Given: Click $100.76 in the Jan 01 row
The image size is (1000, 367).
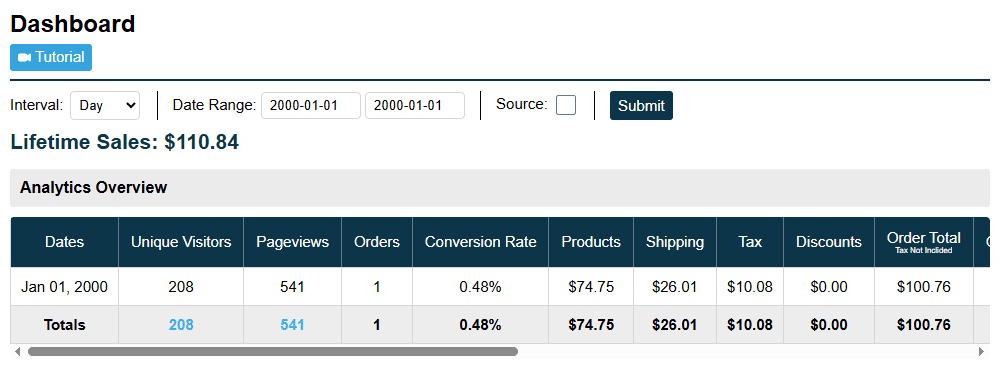Looking at the screenshot, I should [x=923, y=287].
